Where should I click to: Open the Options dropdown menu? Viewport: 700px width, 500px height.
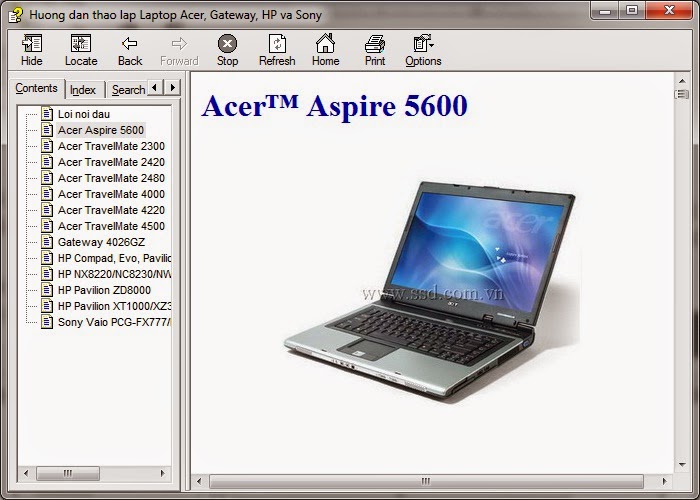(x=423, y=44)
